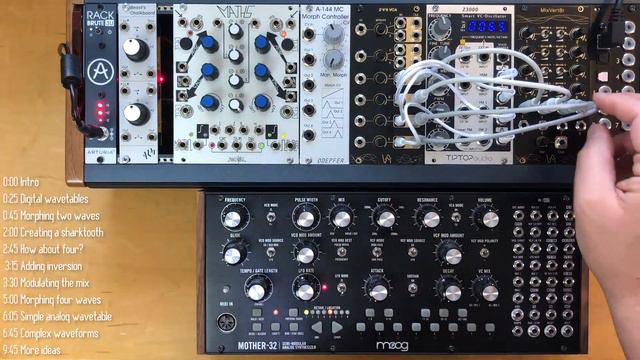Select 6:05 Simple analog wavetable chapter
Viewport: 640px width, 360px height.
[x=57, y=316]
